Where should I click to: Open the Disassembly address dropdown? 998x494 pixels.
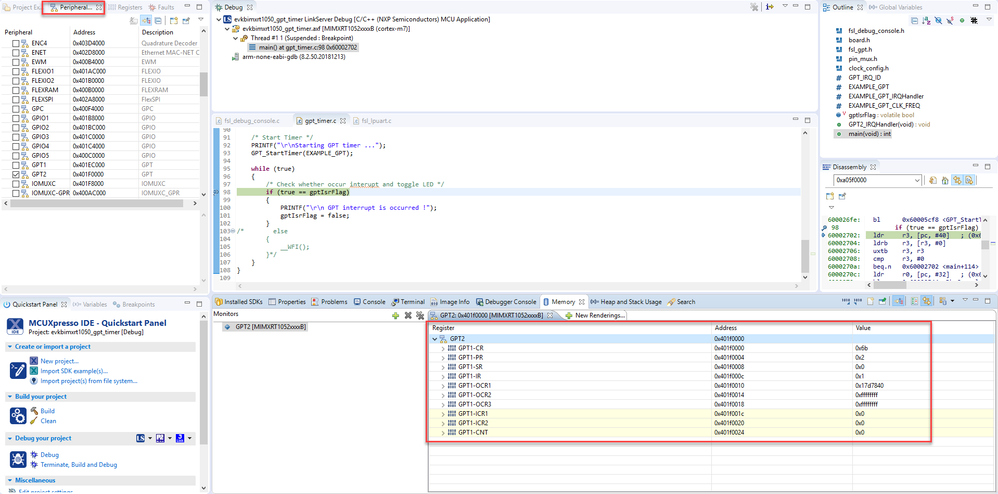pos(917,181)
